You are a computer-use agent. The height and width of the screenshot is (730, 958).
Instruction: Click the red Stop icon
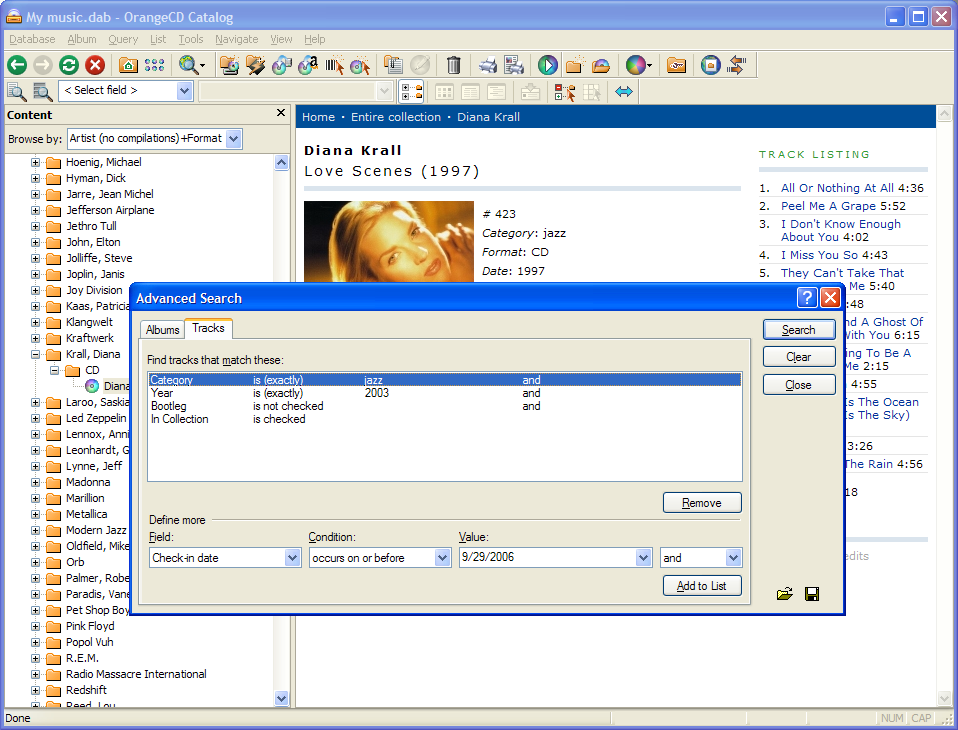[x=95, y=65]
